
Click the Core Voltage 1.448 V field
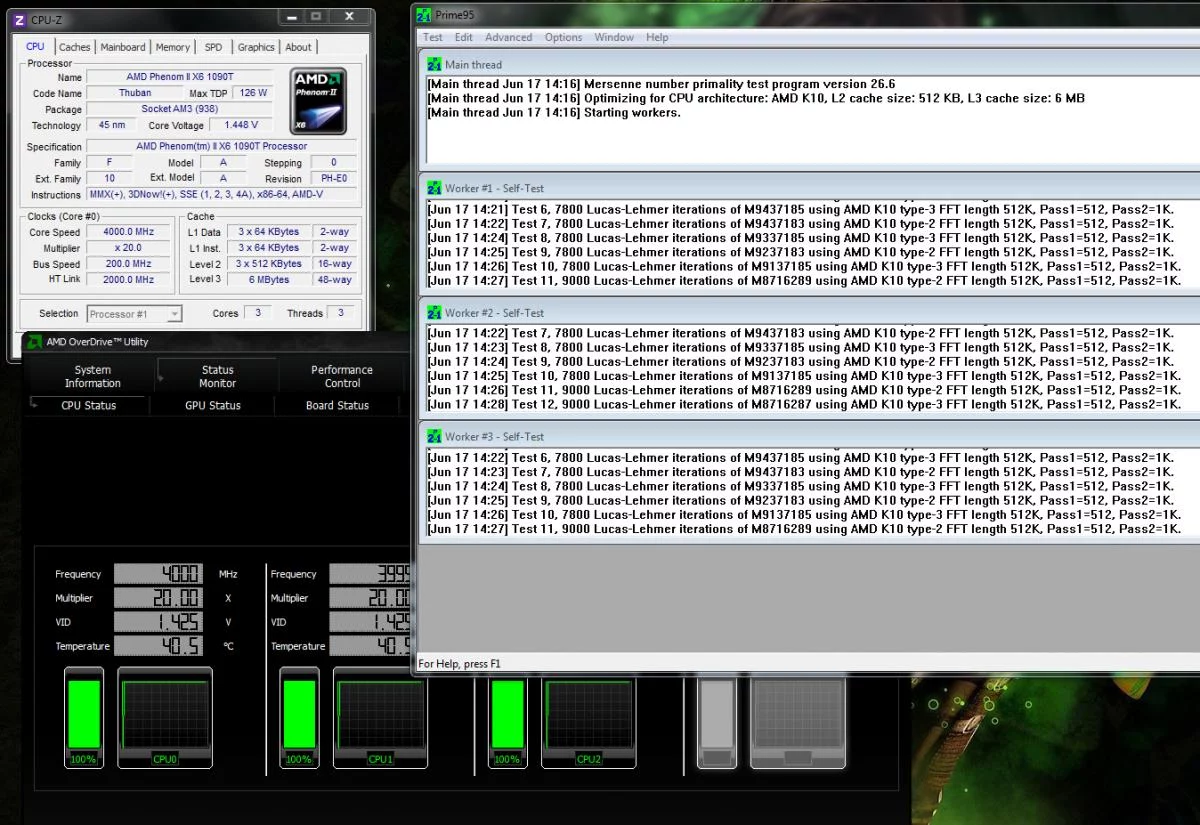(x=241, y=125)
